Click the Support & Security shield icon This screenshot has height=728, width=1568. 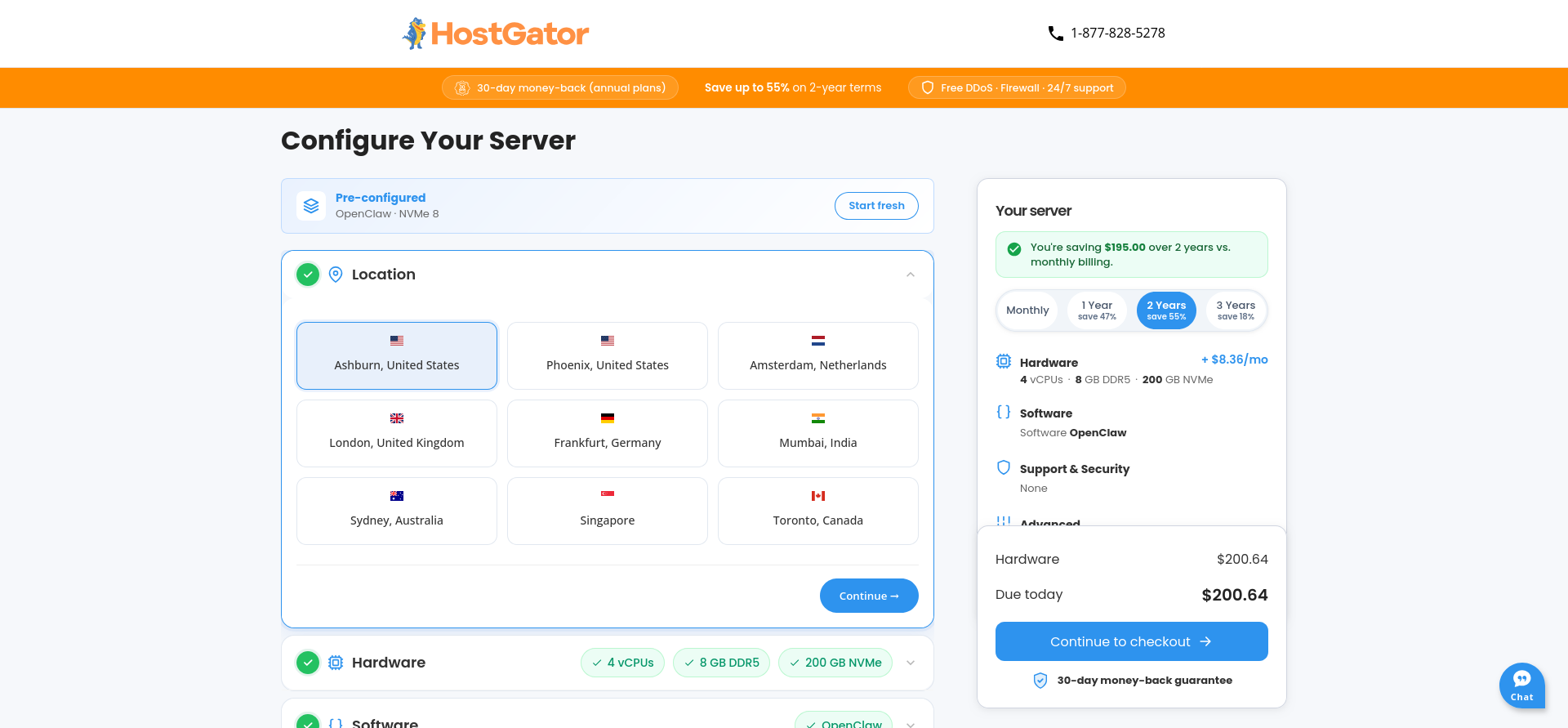coord(1004,467)
